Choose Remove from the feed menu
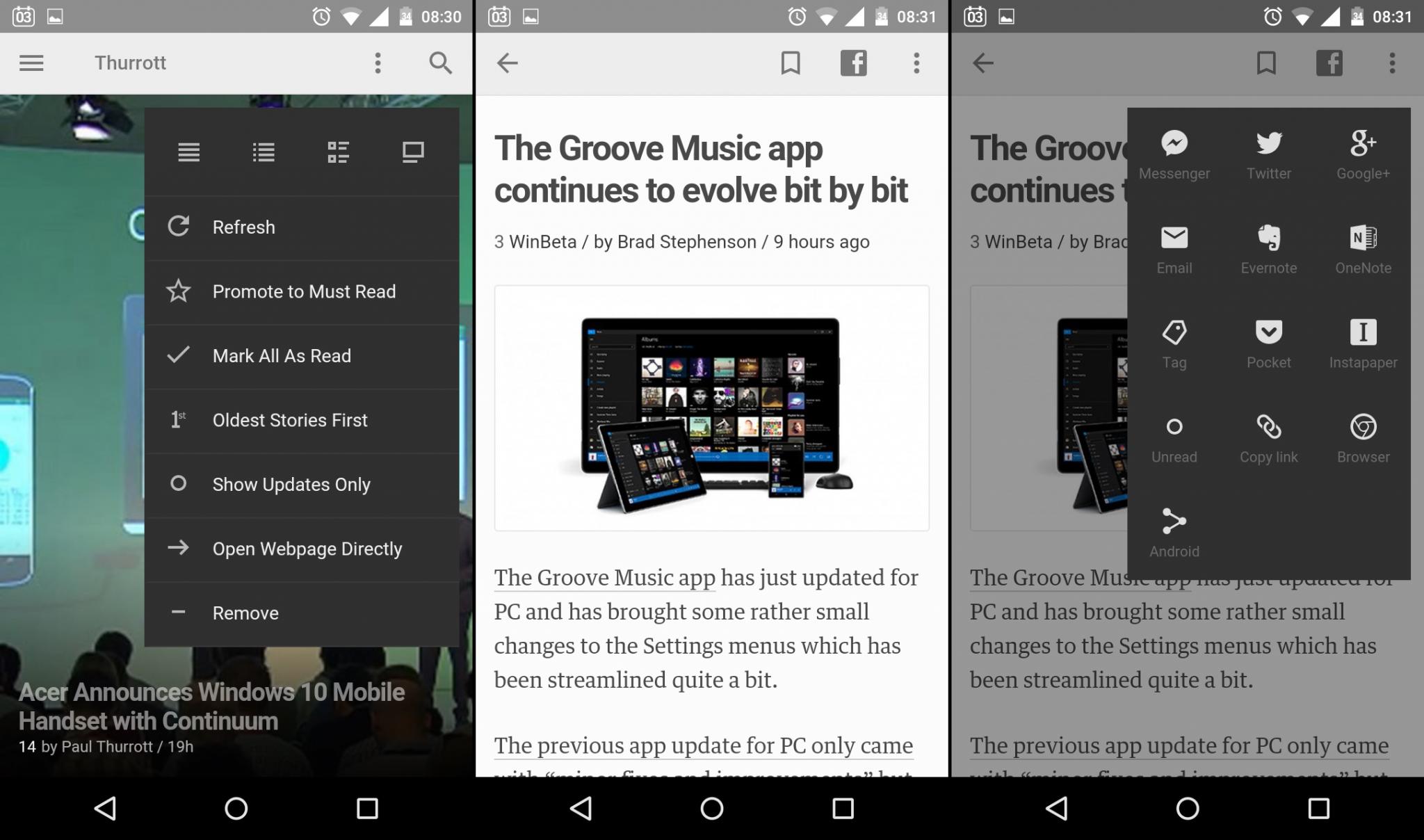The image size is (1424, 840). 302,613
